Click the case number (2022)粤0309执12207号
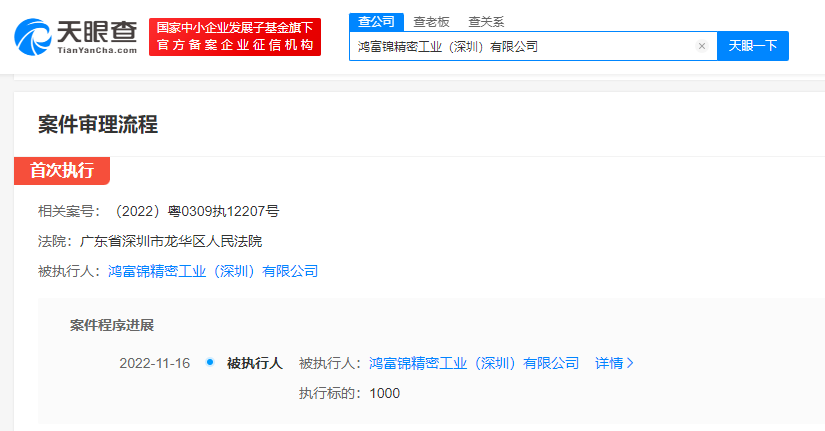This screenshot has height=431, width=825. [x=196, y=212]
